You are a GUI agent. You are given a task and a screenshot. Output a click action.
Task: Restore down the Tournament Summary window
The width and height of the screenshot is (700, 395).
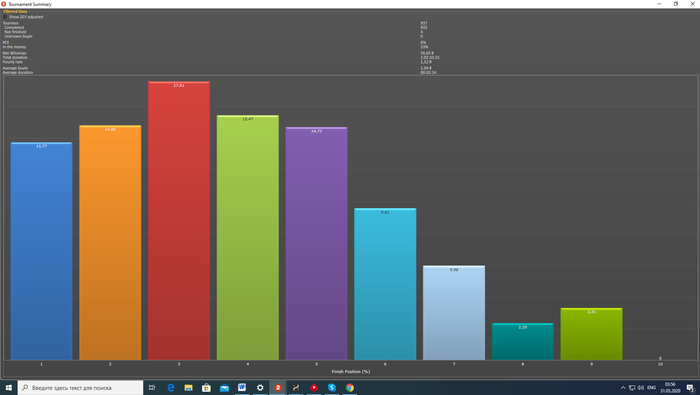click(675, 4)
